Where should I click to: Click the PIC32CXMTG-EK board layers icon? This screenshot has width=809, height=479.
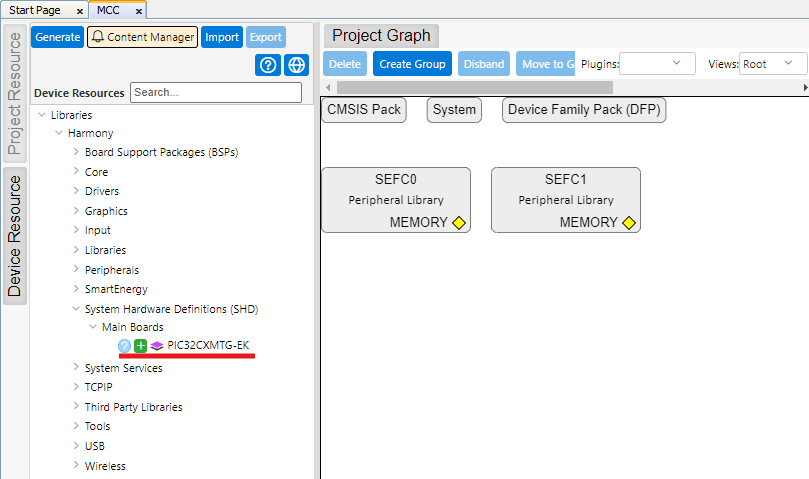pos(157,346)
